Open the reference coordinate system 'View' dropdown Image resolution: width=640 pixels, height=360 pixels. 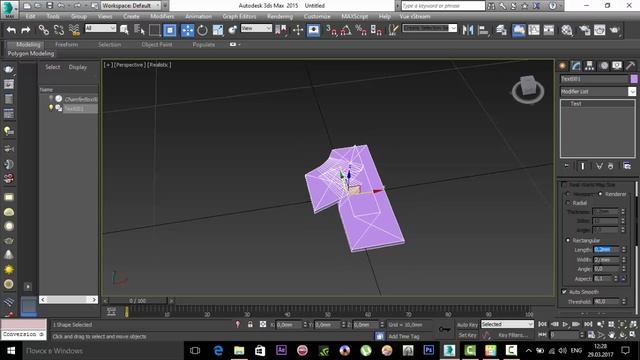click(x=256, y=28)
